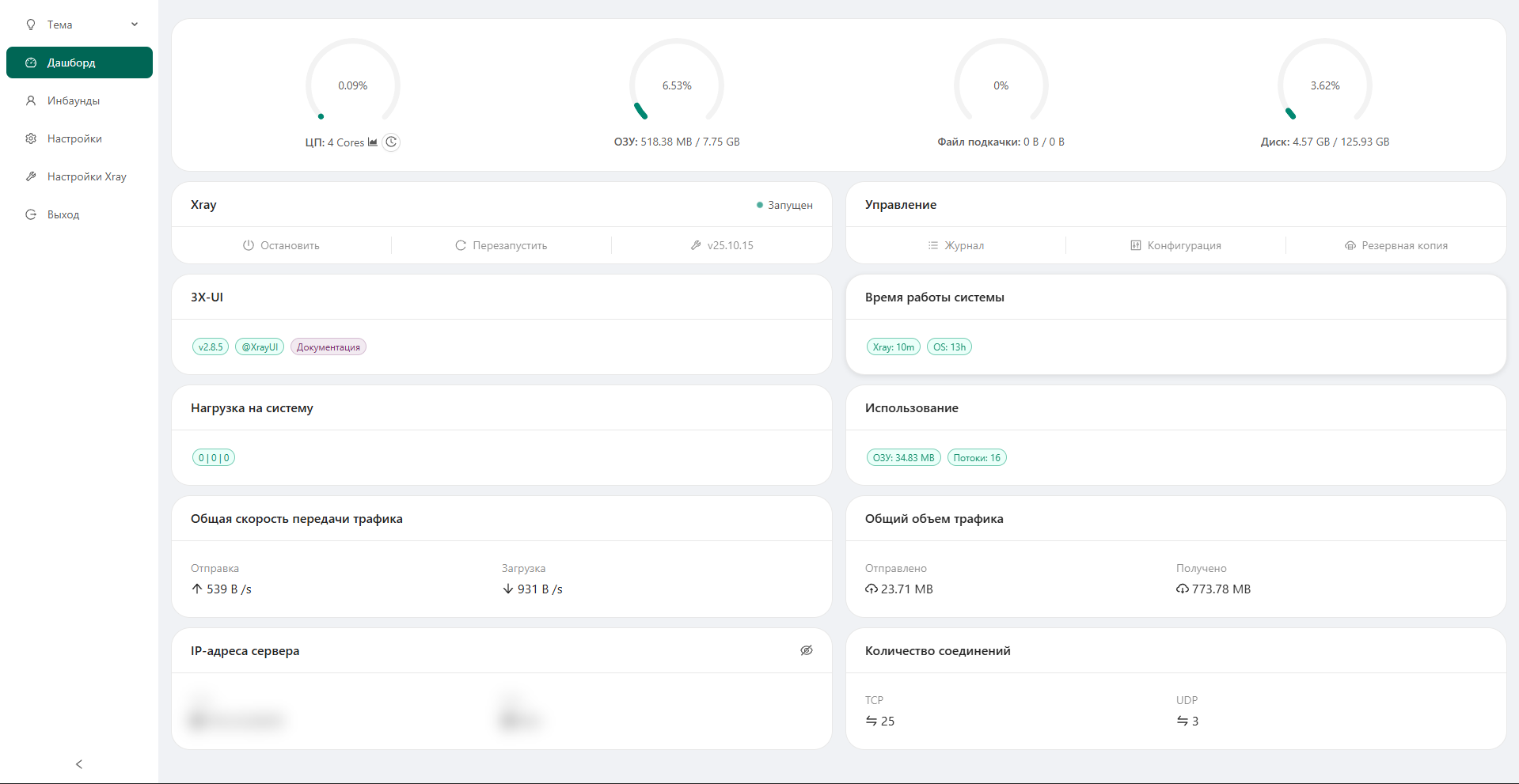Open the Документация tag link

tap(328, 347)
